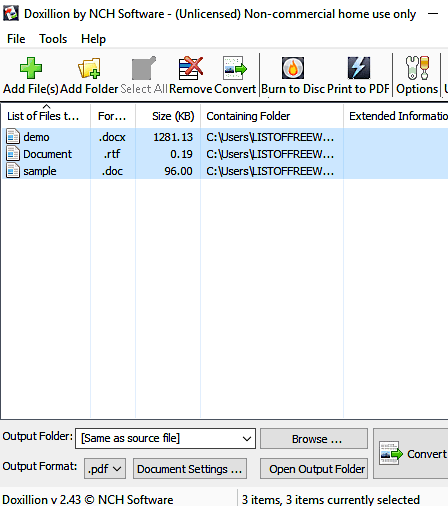The image size is (448, 506).
Task: Sort by the Format column header
Action: [x=113, y=116]
